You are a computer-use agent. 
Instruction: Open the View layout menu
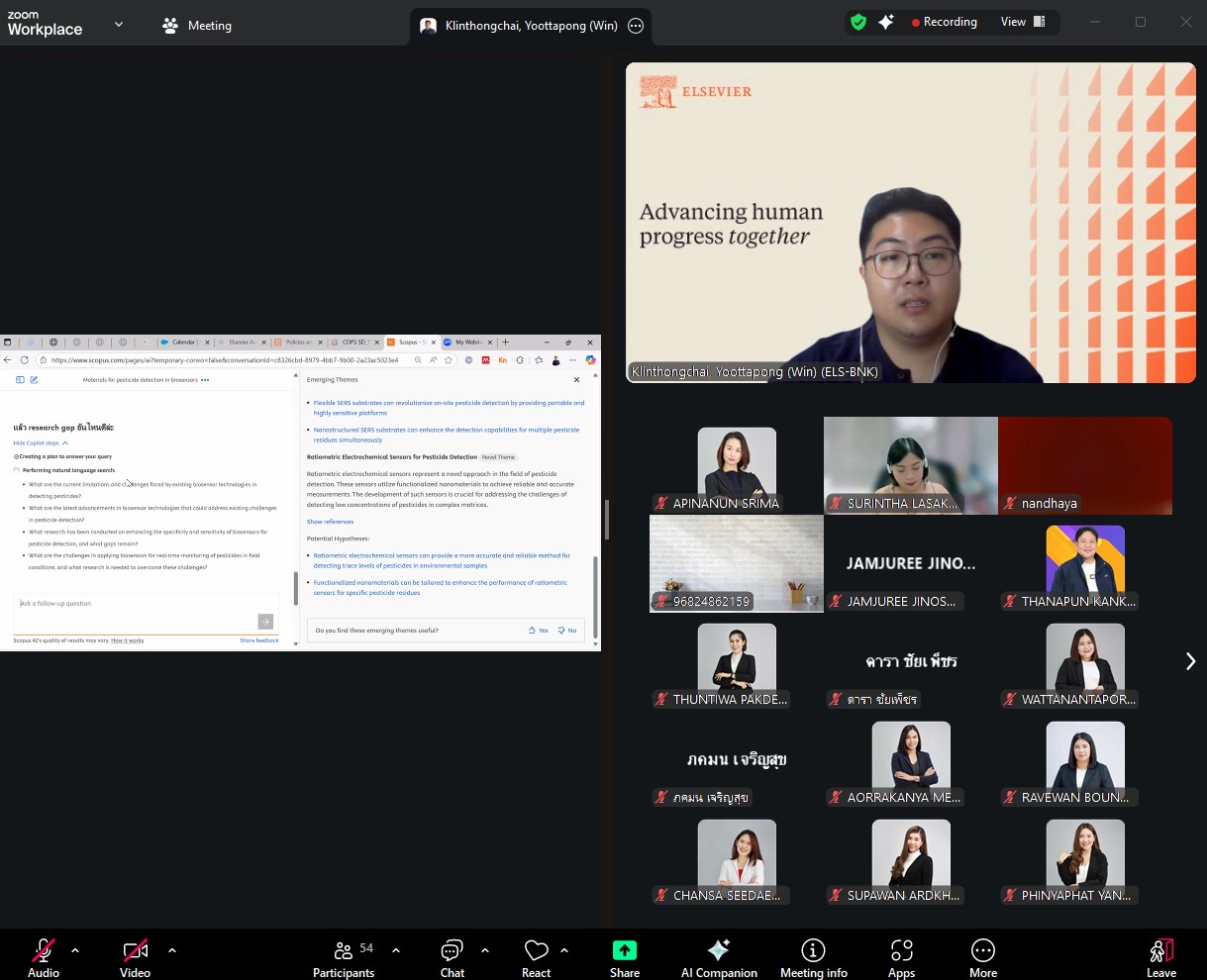click(x=1023, y=22)
